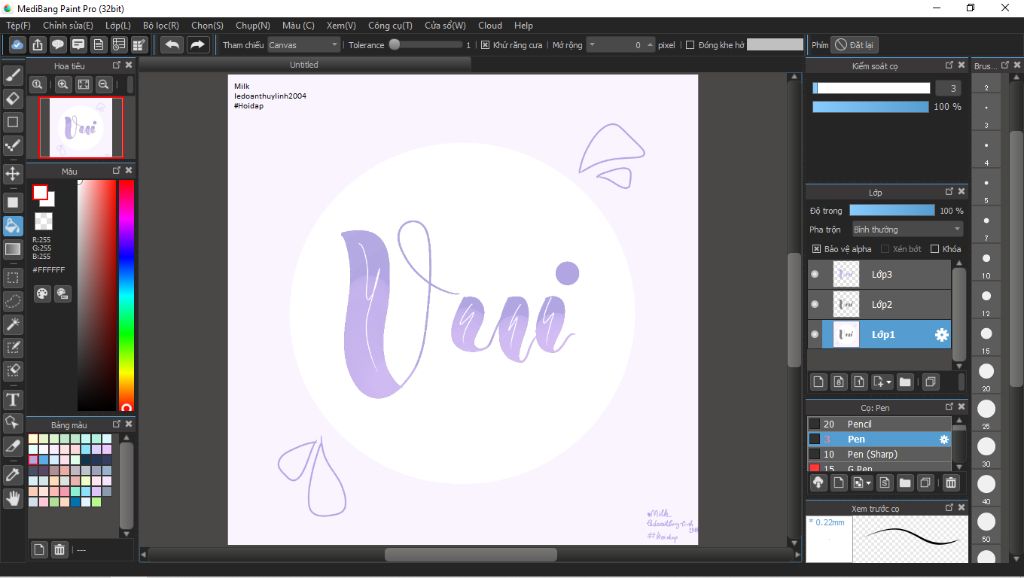The width and height of the screenshot is (1024, 578).
Task: Hide the Lớp2 layer
Action: pos(815,304)
